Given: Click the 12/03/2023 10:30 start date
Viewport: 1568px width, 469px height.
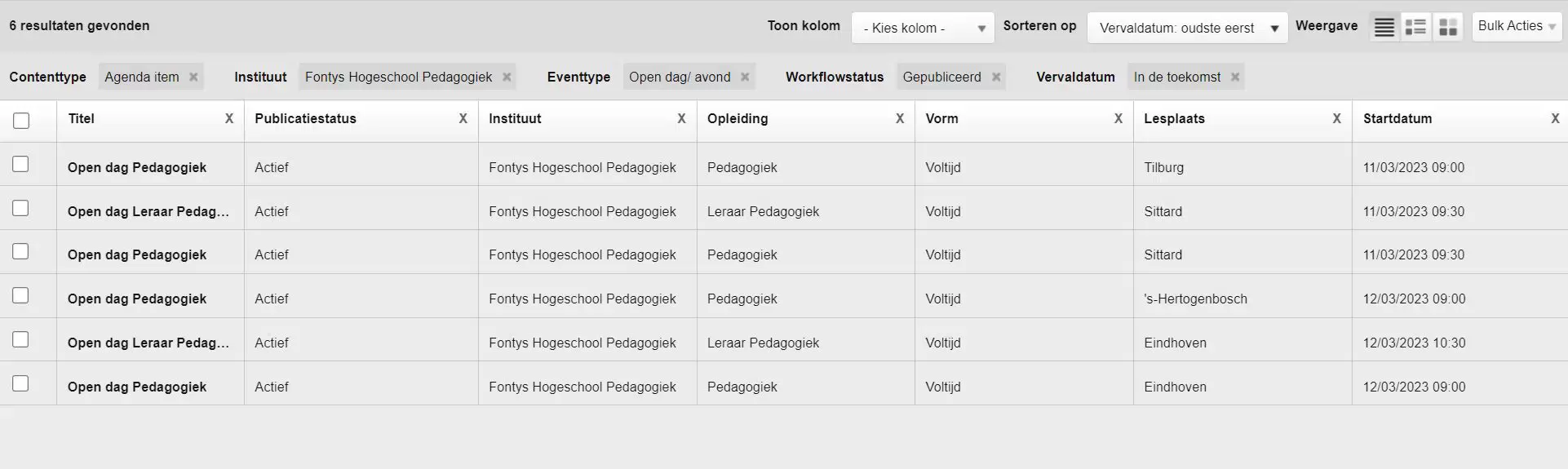Looking at the screenshot, I should pyautogui.click(x=1414, y=343).
